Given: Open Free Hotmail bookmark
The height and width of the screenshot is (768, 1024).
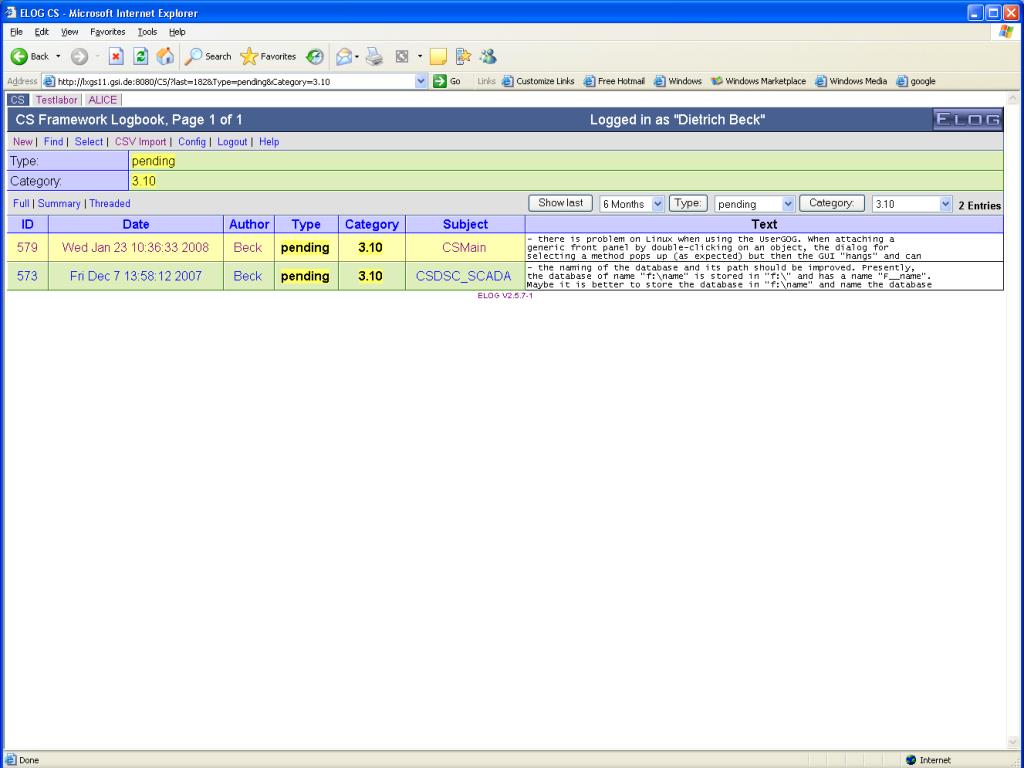Looking at the screenshot, I should click(614, 81).
